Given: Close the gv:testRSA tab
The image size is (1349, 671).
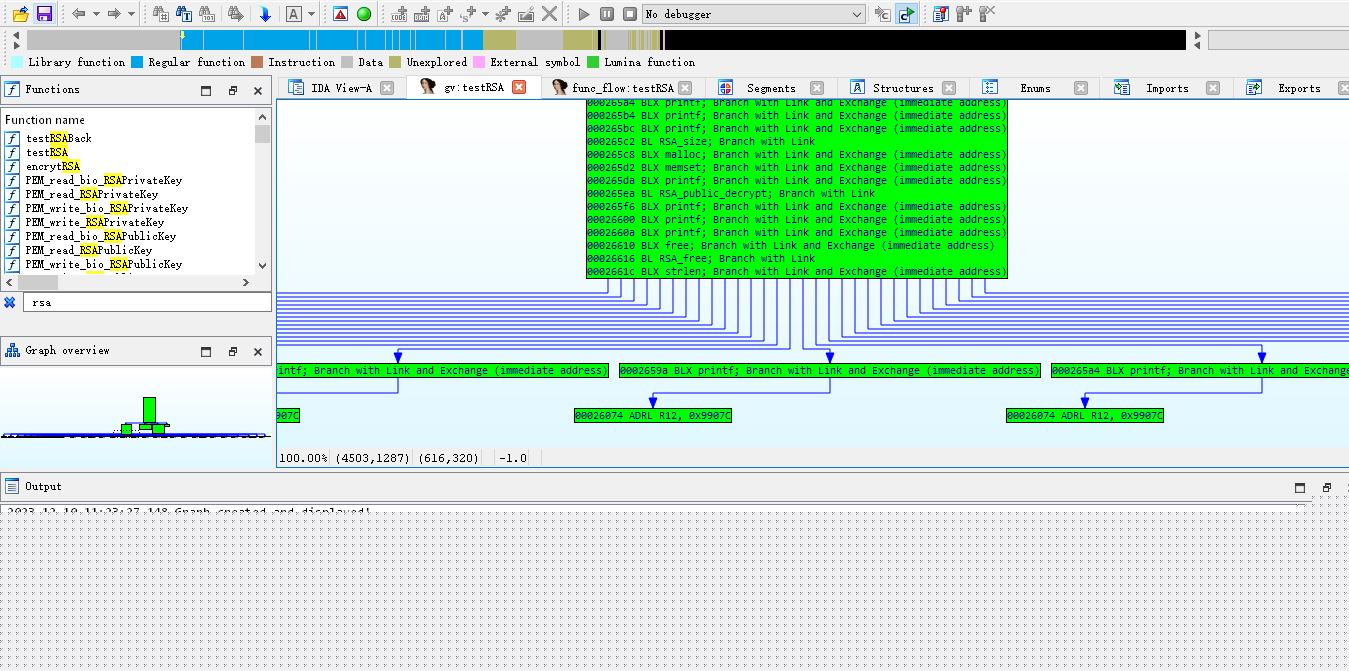Looking at the screenshot, I should tap(519, 88).
